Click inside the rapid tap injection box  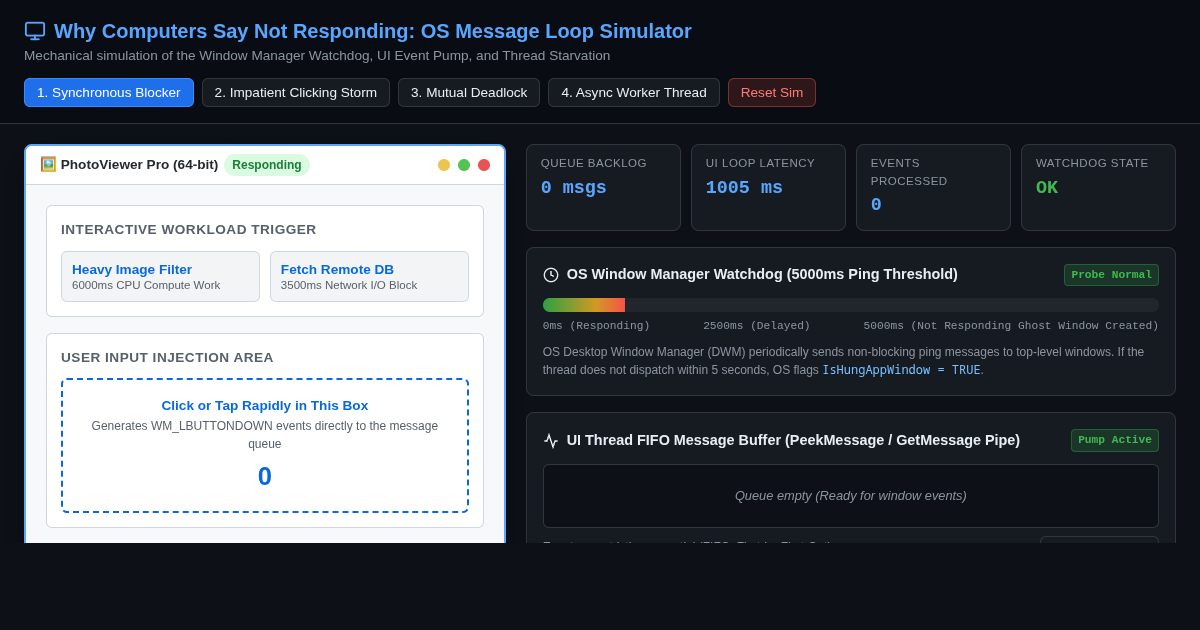(265, 445)
